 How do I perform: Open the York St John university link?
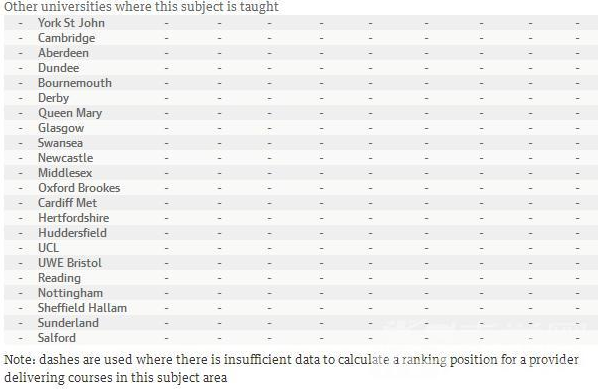71,23
